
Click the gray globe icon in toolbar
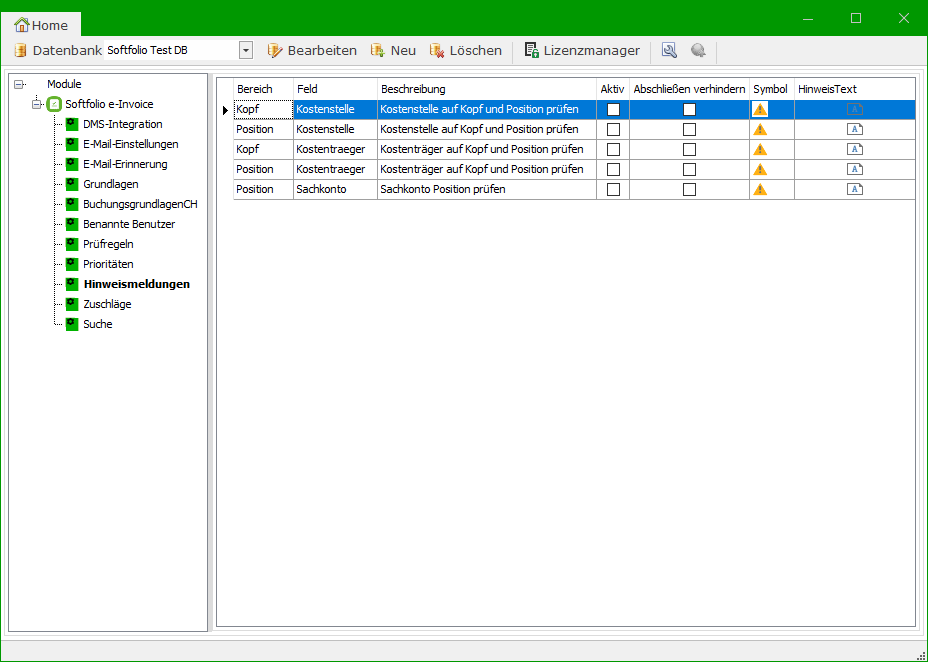[698, 50]
